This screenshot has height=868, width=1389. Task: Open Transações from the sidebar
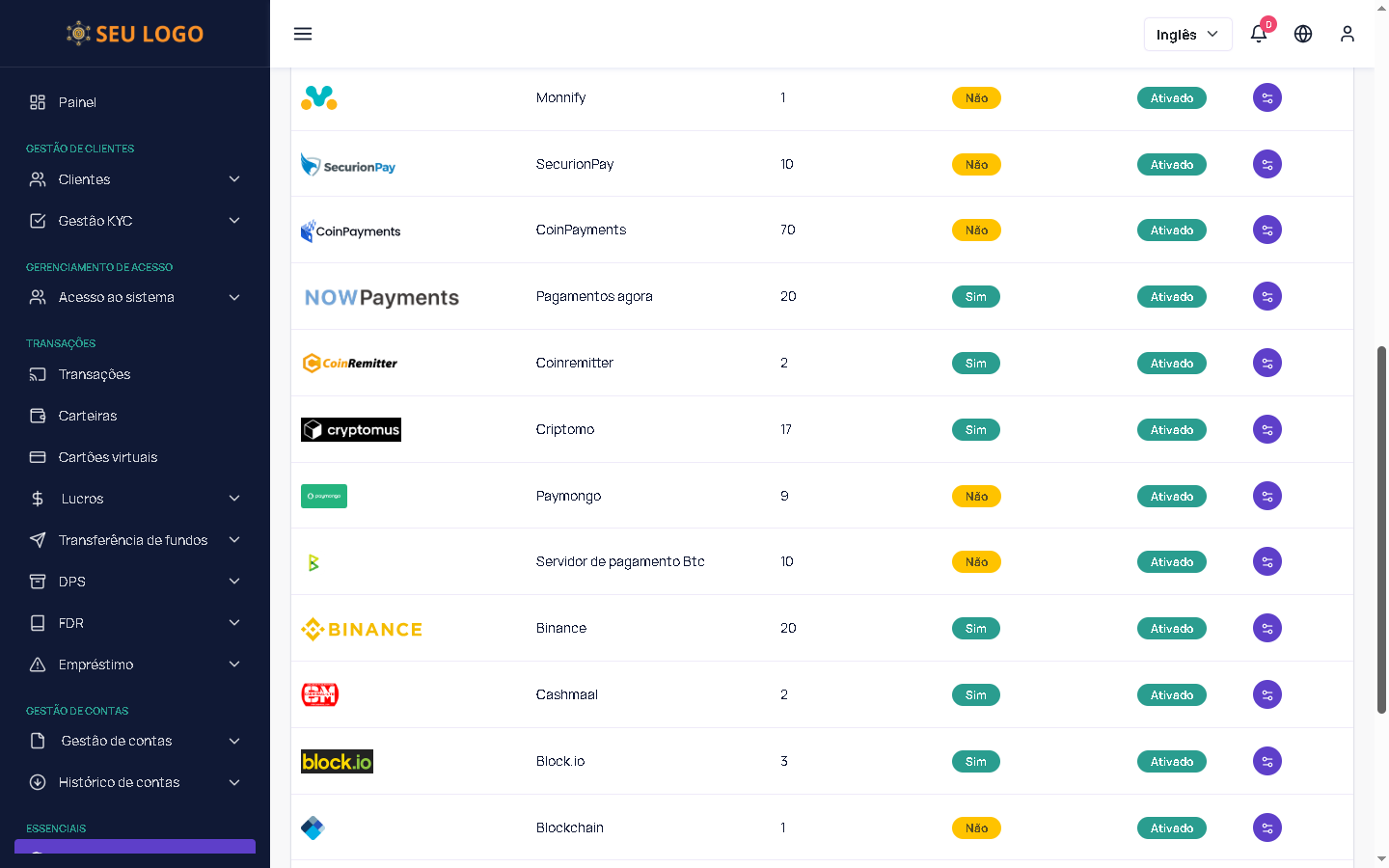pyautogui.click(x=94, y=374)
